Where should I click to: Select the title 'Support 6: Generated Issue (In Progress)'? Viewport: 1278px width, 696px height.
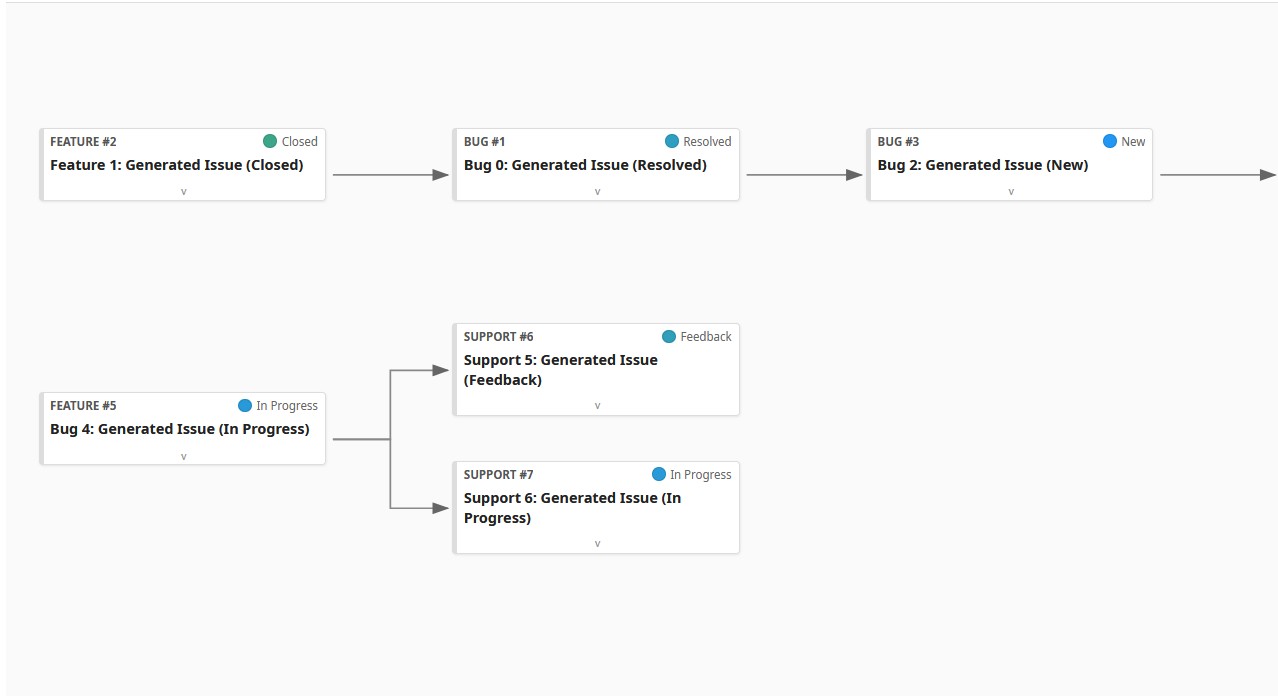[571, 507]
